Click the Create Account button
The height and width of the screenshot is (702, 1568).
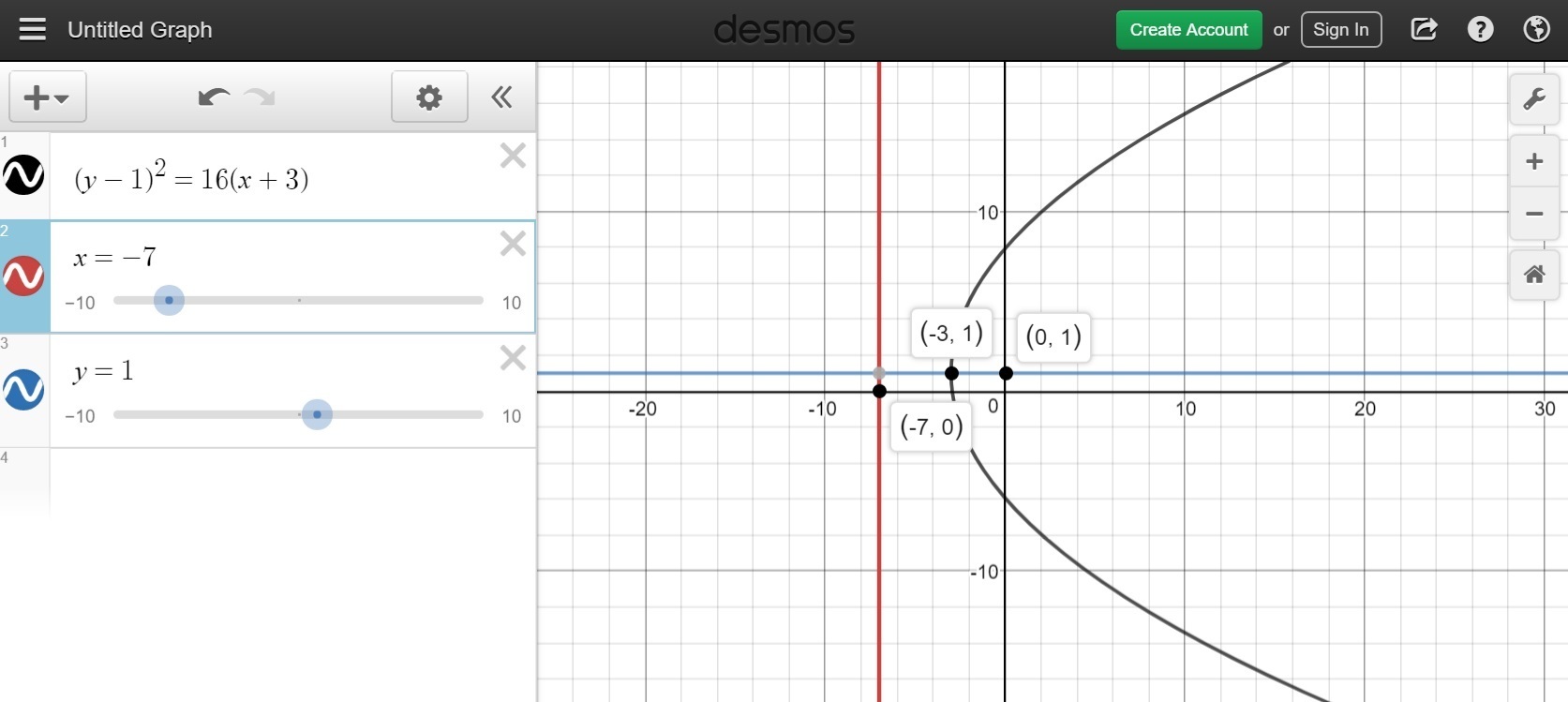(1188, 30)
